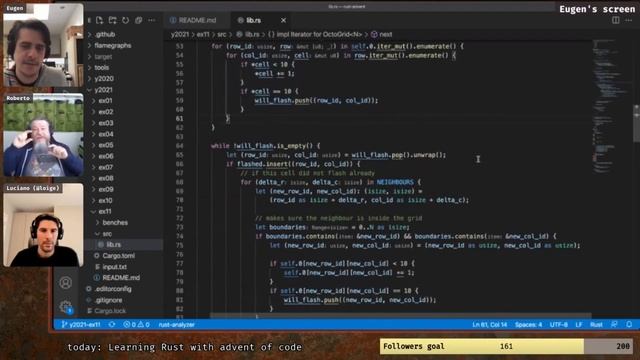This screenshot has width=640, height=360.
Task: Click the lib.rs icon in breadcrumb
Action: click(240, 34)
